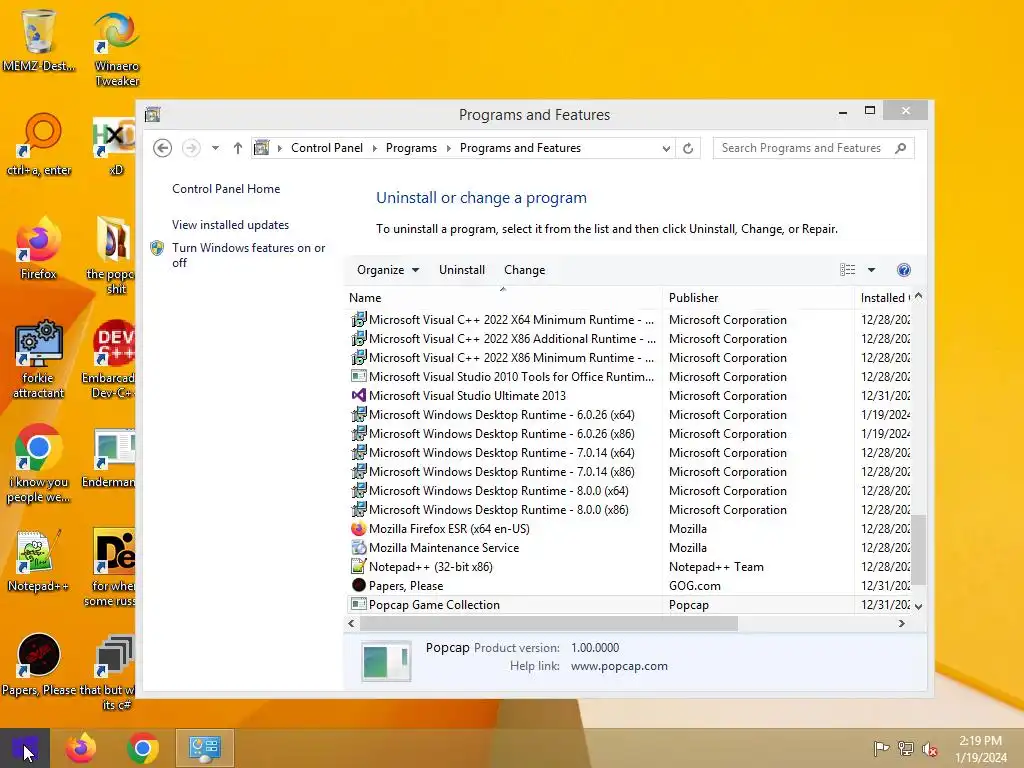Click the horizontal scrollbar right arrow
Viewport: 1024px width, 768px height.
point(902,624)
